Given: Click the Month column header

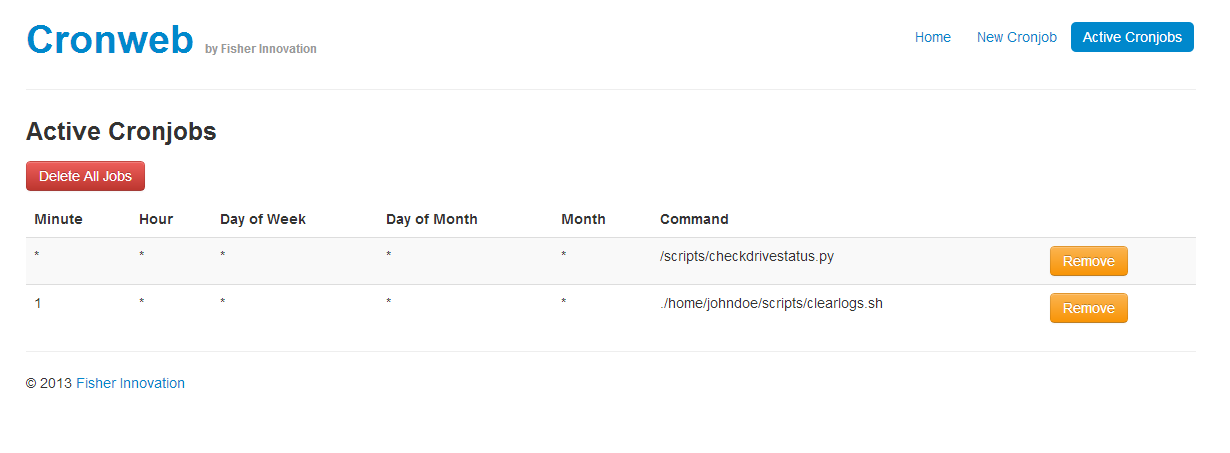Looking at the screenshot, I should click(583, 219).
